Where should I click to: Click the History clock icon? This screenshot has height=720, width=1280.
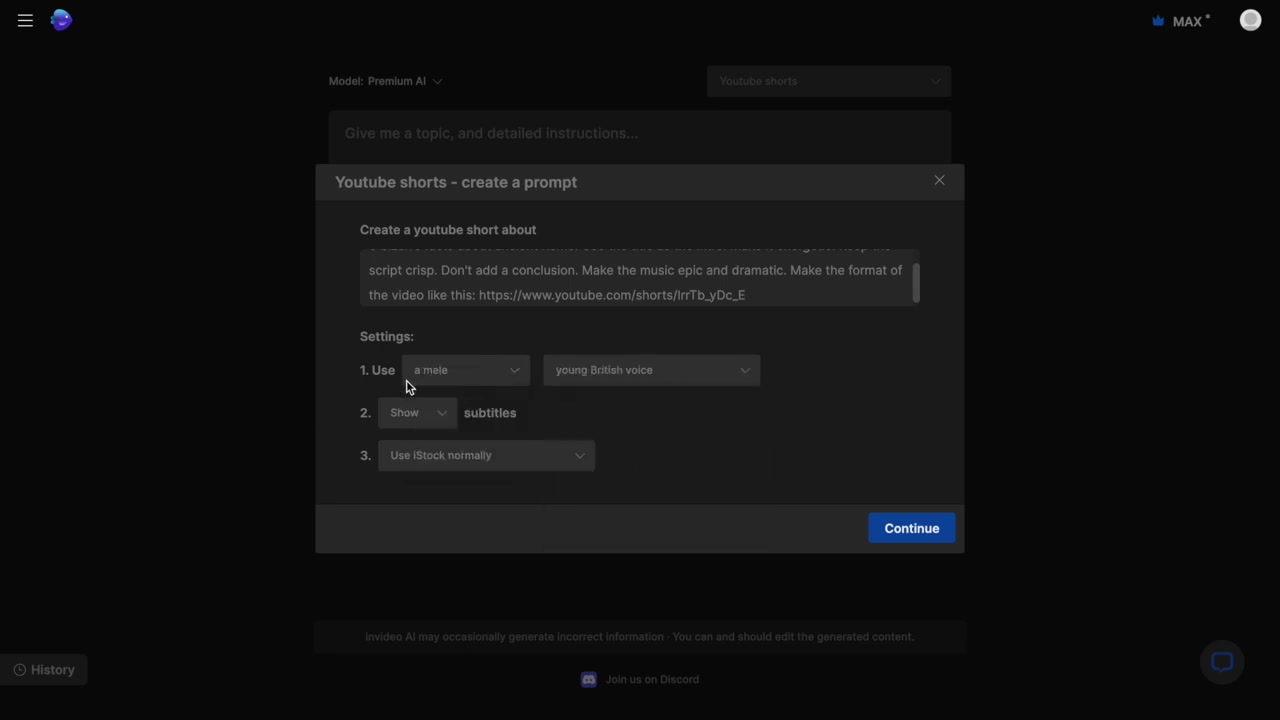[20, 670]
